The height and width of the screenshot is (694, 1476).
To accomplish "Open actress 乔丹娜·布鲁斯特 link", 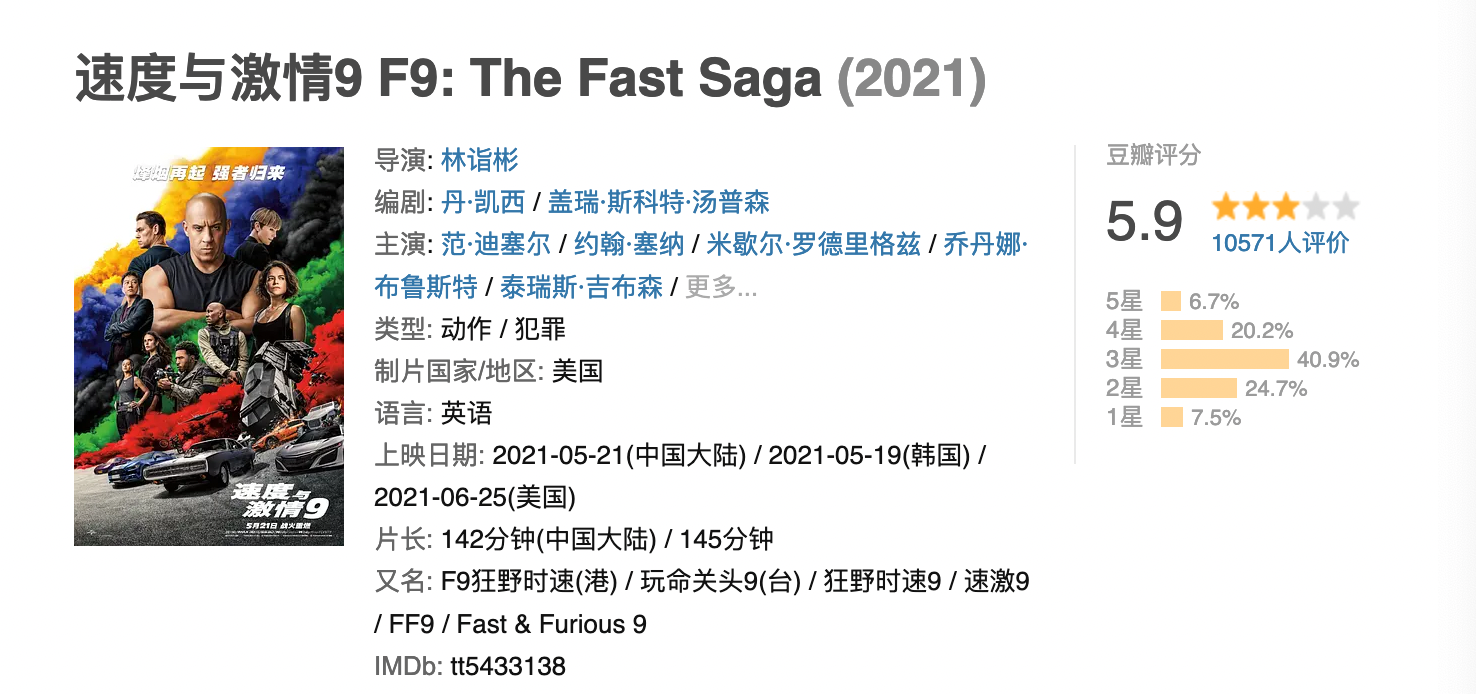I will [x=985, y=244].
